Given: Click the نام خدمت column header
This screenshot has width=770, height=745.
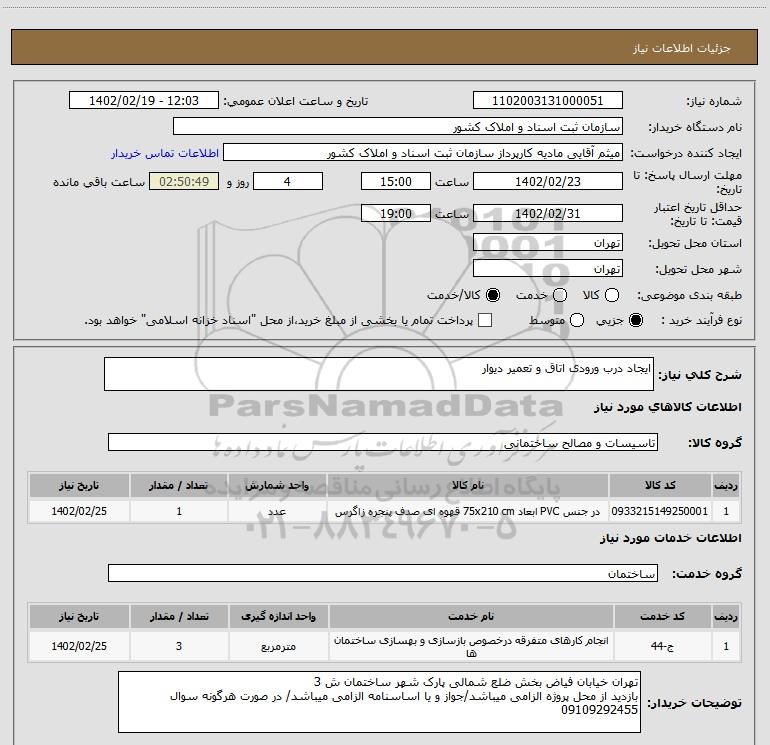Looking at the screenshot, I should point(471,616).
